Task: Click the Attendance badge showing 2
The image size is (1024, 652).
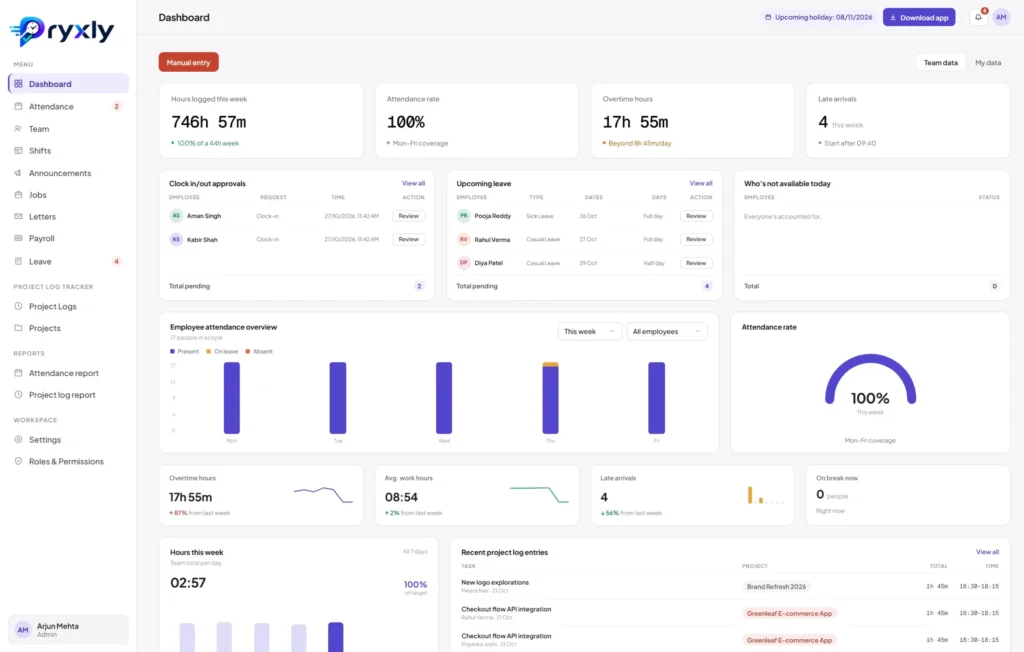Action: click(117, 106)
